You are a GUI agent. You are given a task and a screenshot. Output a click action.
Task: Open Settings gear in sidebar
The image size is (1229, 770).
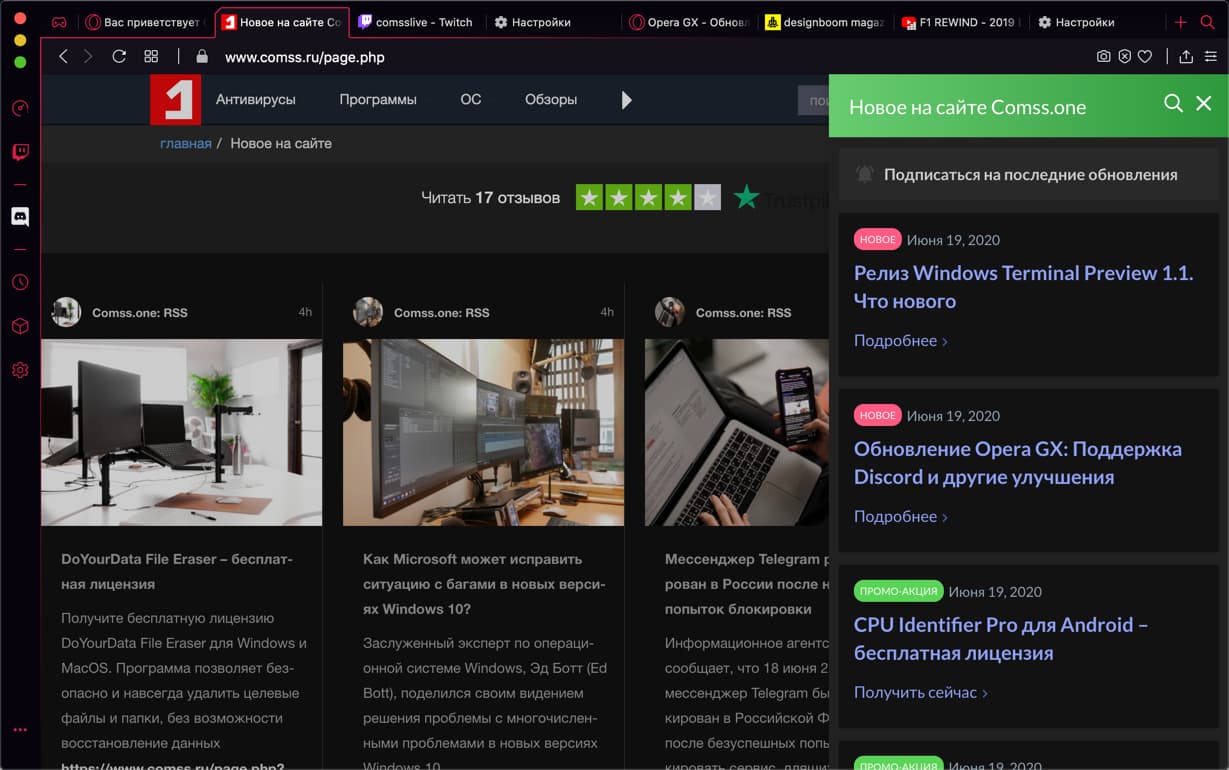(x=20, y=370)
